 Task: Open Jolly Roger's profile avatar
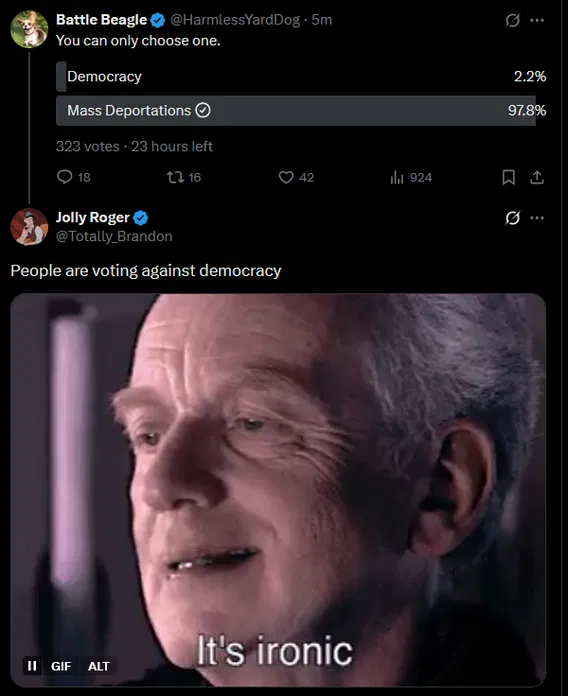click(29, 227)
